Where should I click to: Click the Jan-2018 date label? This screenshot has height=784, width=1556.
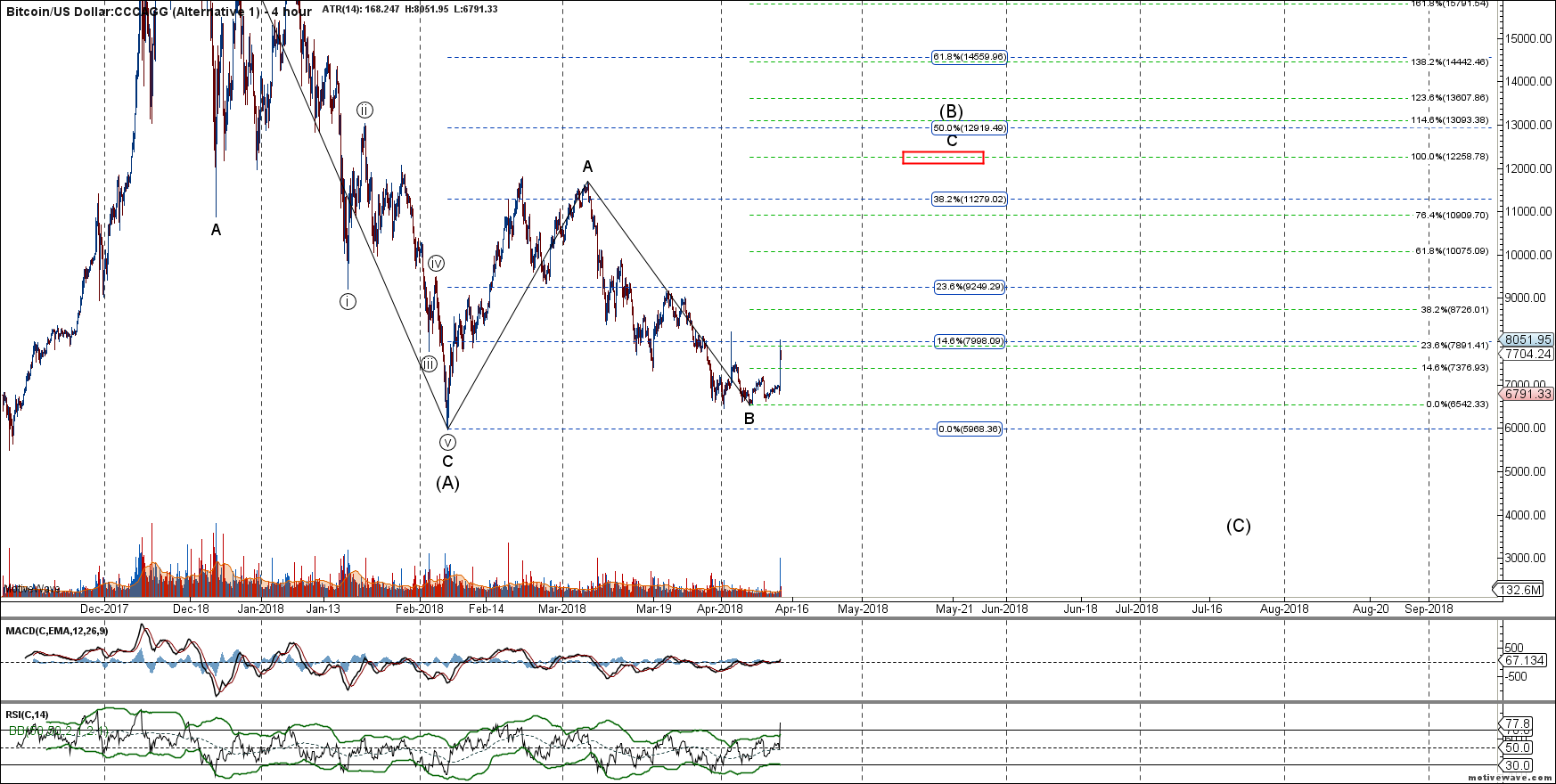(x=261, y=609)
